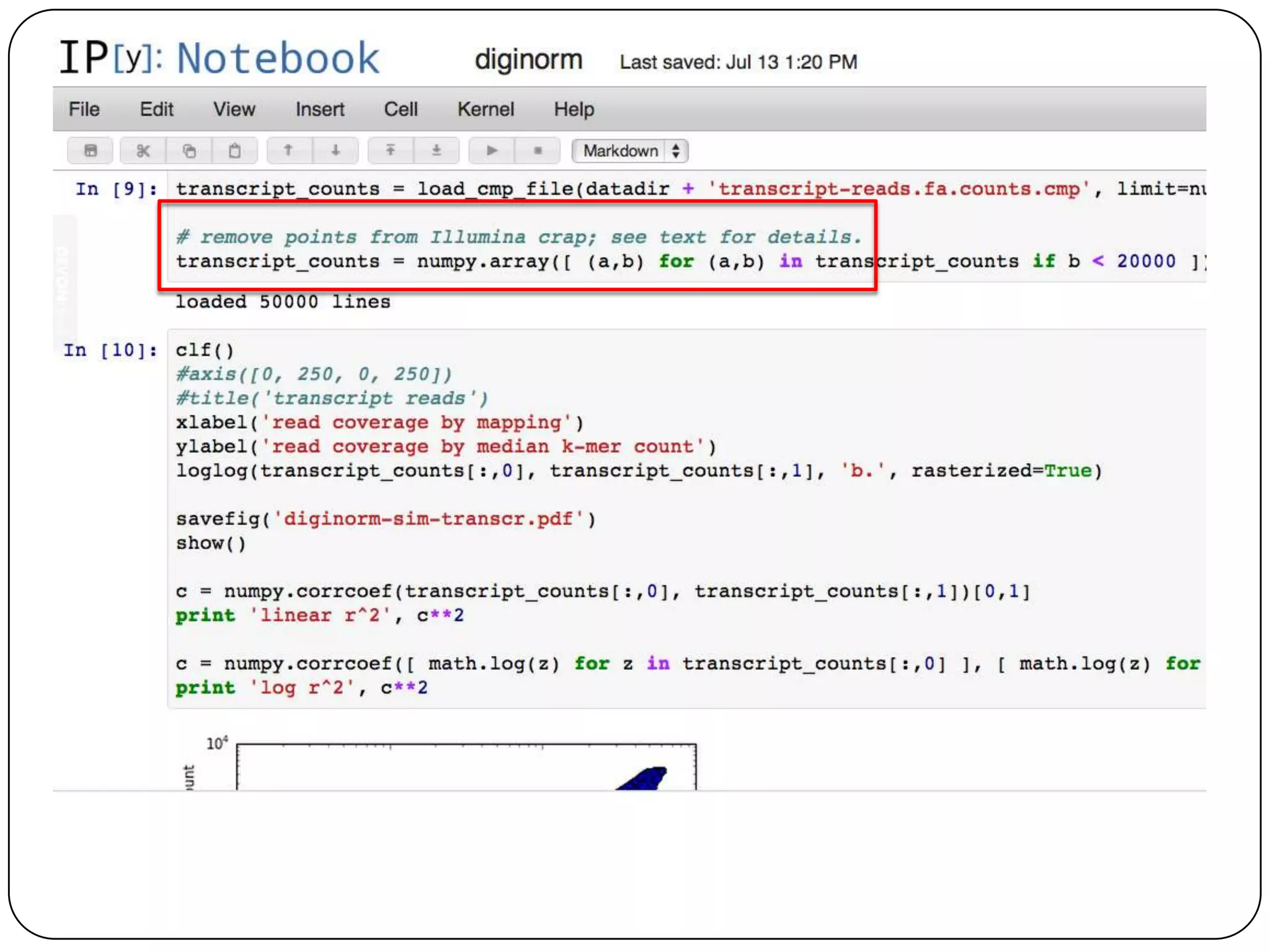Open the Kernel menu
The width and height of the screenshot is (1270, 952).
(486, 109)
